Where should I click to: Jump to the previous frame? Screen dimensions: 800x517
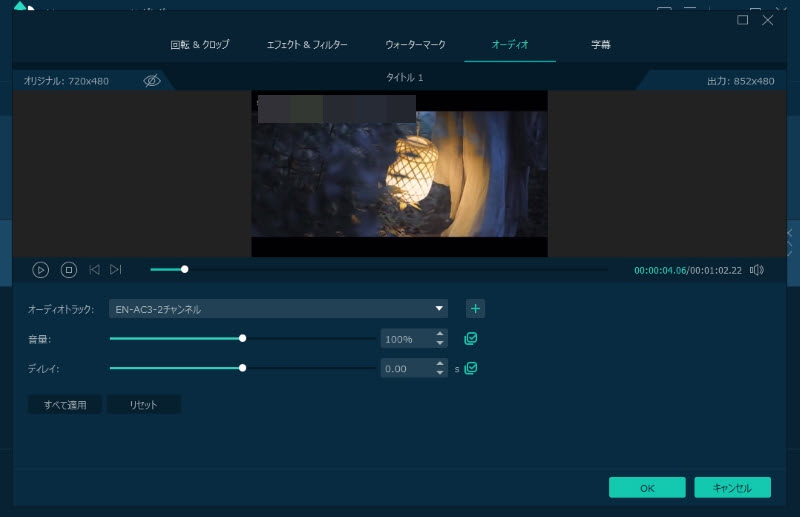coord(94,269)
